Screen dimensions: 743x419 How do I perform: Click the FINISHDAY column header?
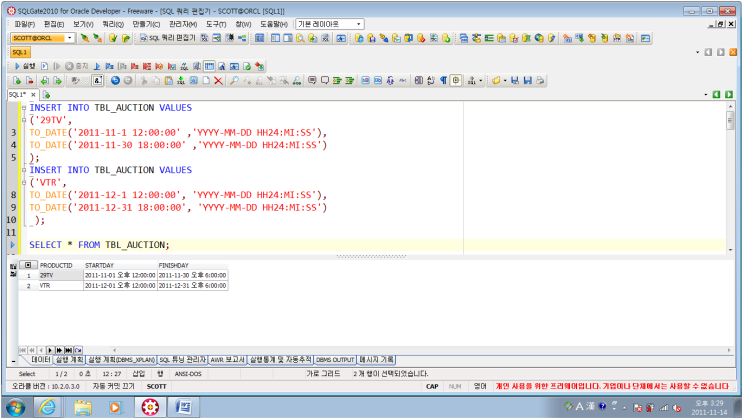click(192, 265)
